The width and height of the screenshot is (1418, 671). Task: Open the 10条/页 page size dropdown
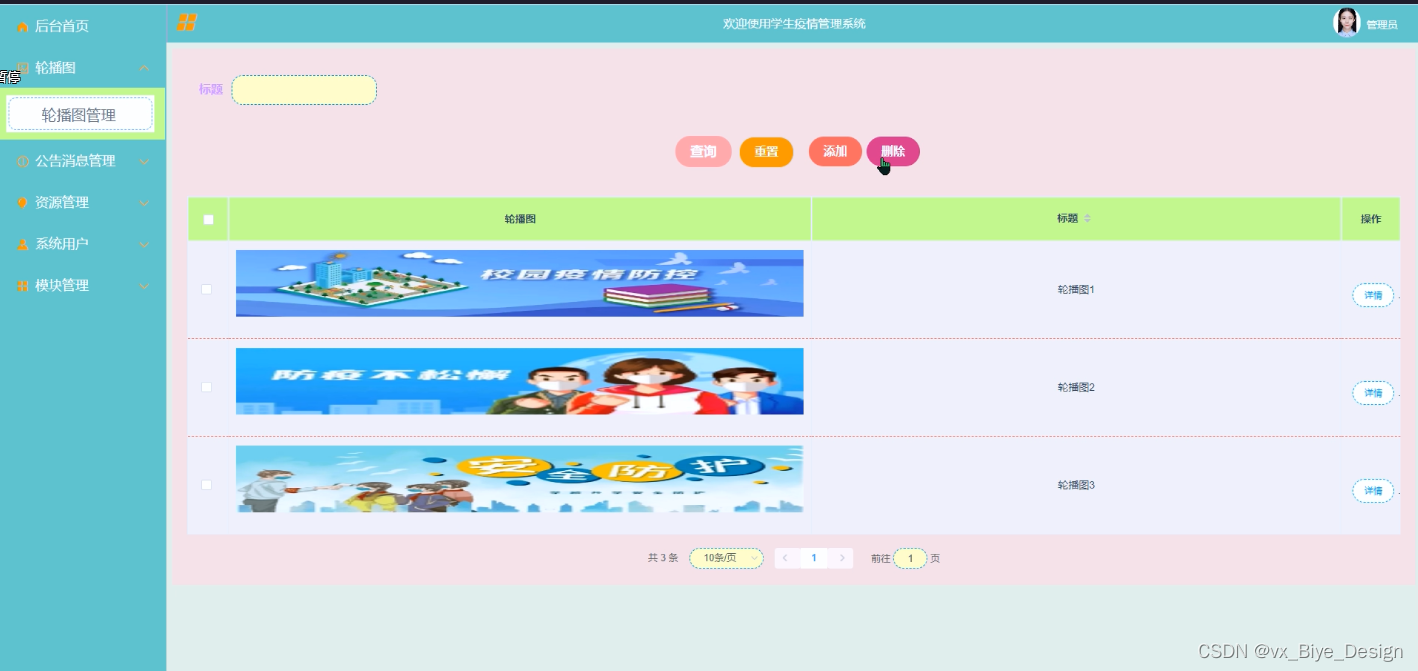click(x=726, y=558)
